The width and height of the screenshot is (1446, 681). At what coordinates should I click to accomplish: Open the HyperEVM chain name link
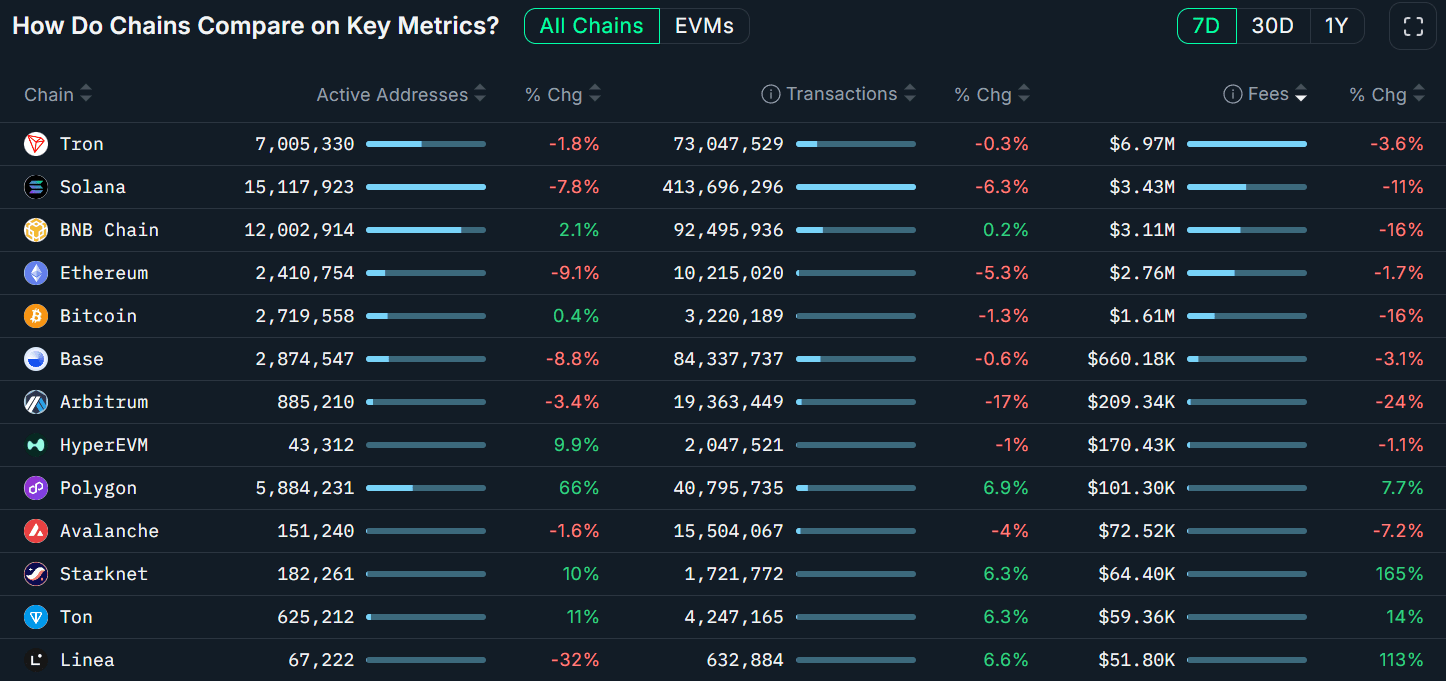click(x=104, y=445)
